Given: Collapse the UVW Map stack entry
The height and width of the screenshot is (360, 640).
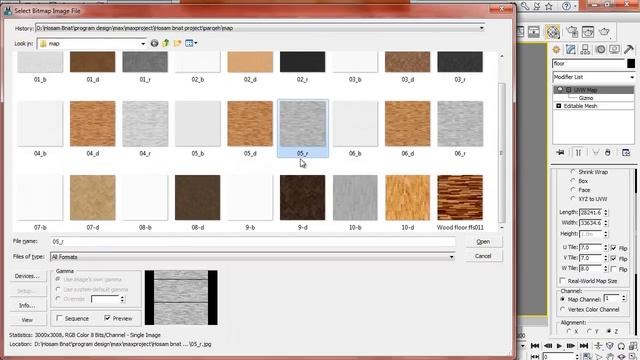Looking at the screenshot, I should pos(568,90).
